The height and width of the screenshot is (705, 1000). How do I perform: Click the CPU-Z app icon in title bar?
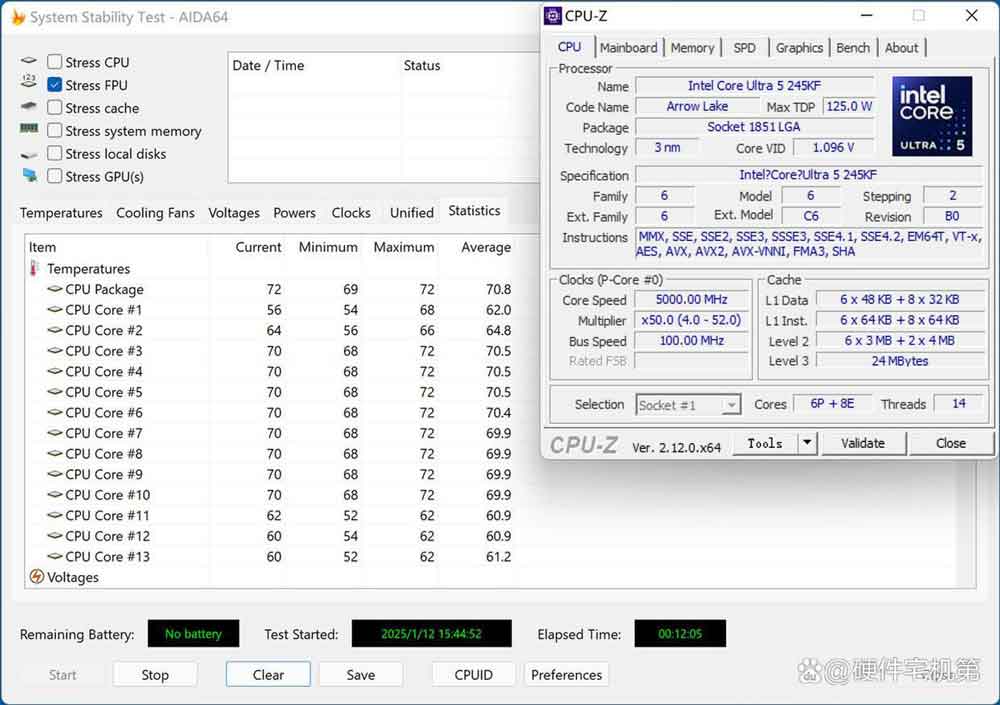(x=553, y=16)
